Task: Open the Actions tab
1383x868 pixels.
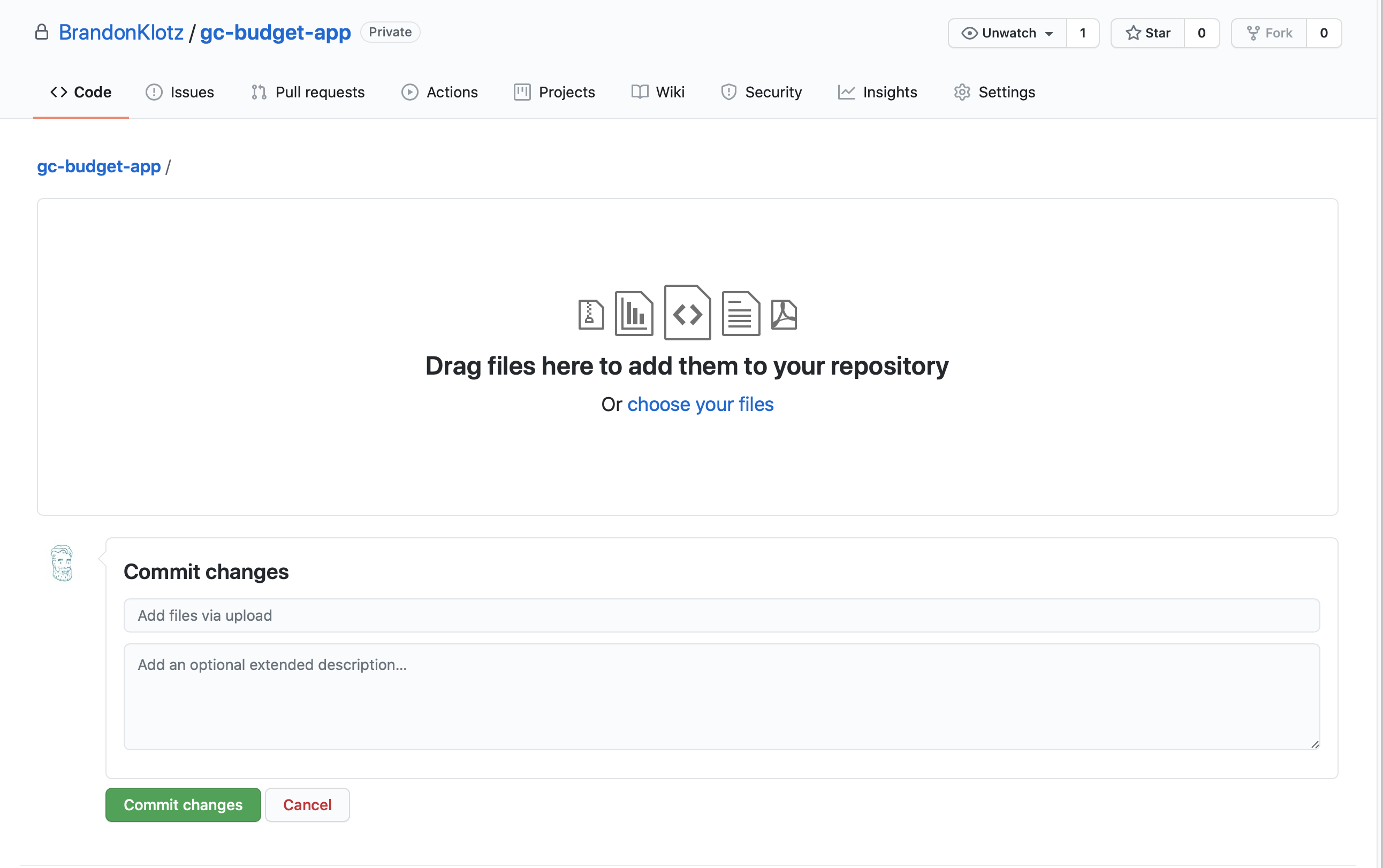Action: tap(439, 92)
